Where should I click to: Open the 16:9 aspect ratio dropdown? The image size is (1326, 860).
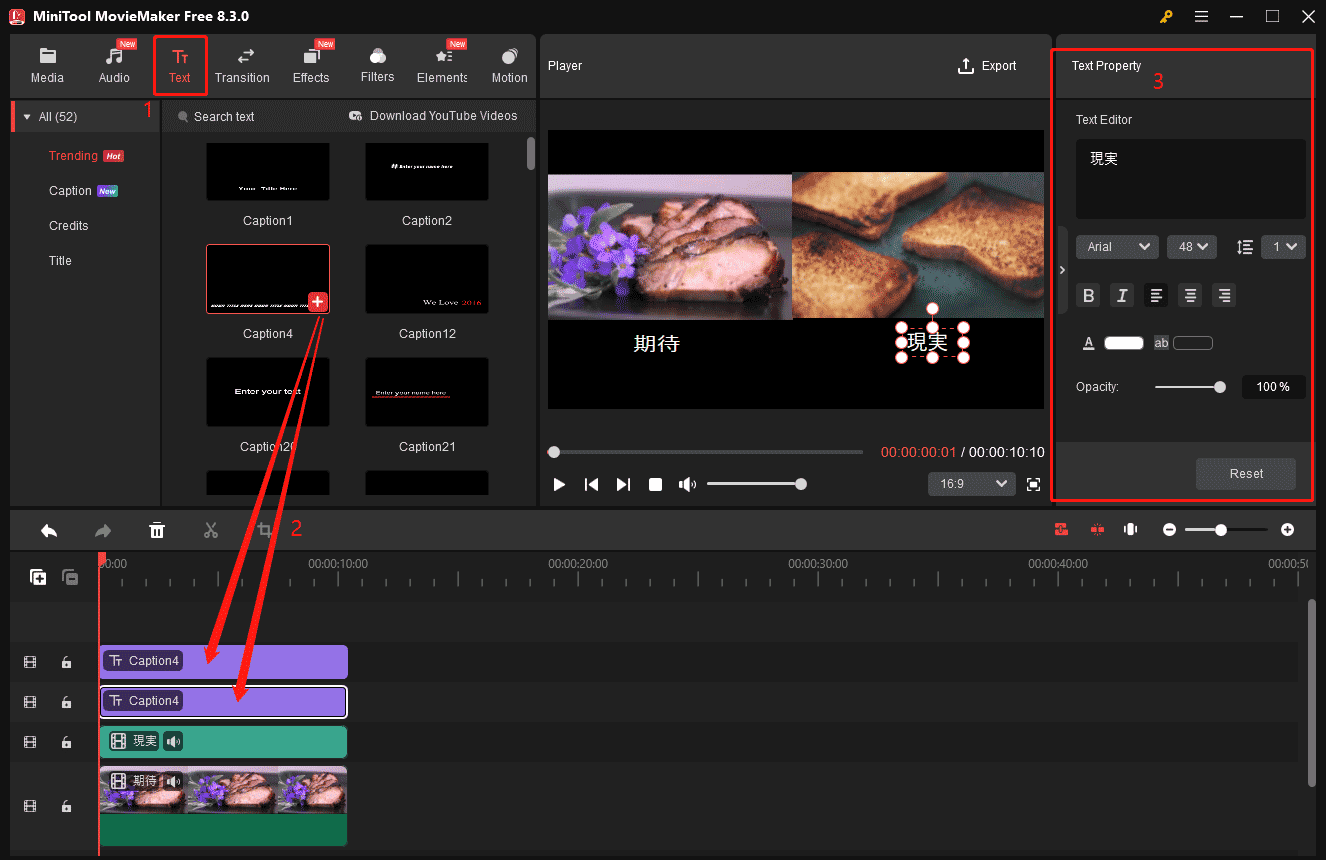pyautogui.click(x=971, y=484)
